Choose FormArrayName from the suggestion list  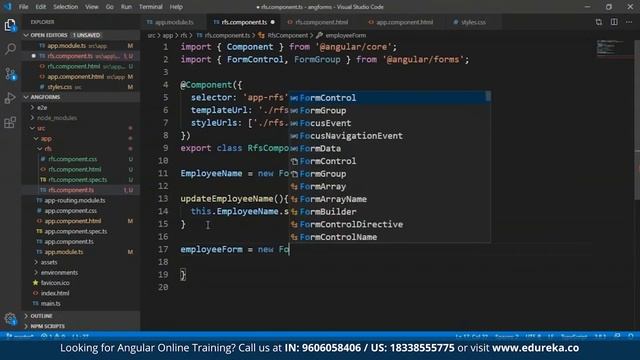[390, 199]
